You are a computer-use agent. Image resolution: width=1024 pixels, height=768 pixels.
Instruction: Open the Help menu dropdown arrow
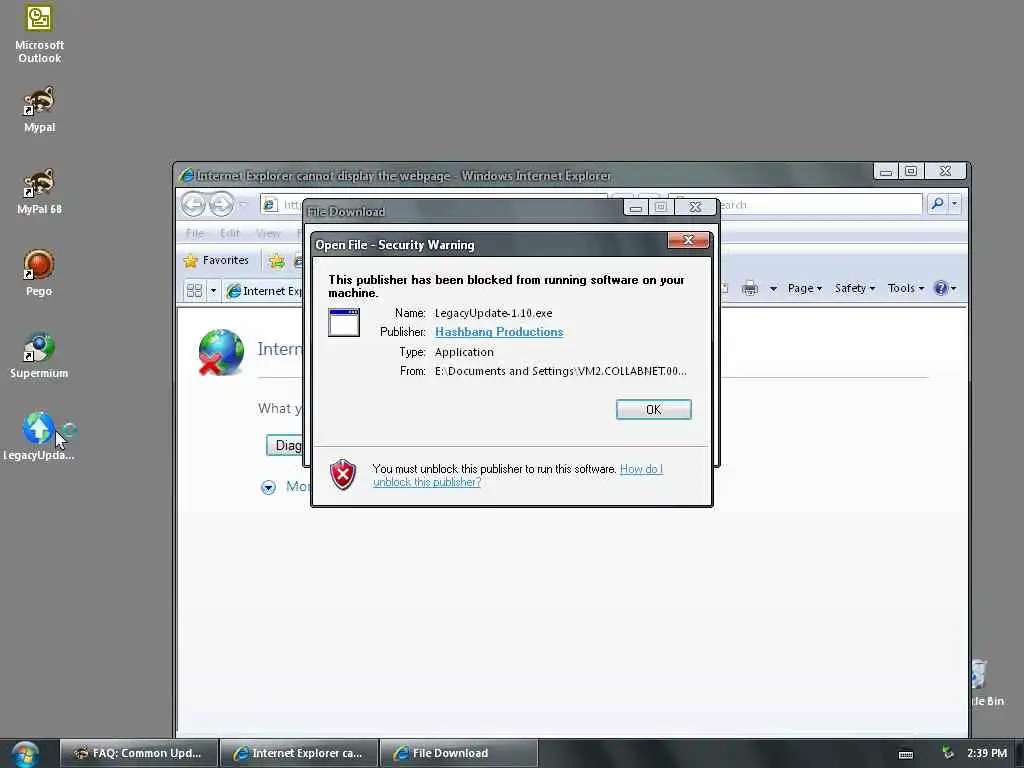(954, 289)
